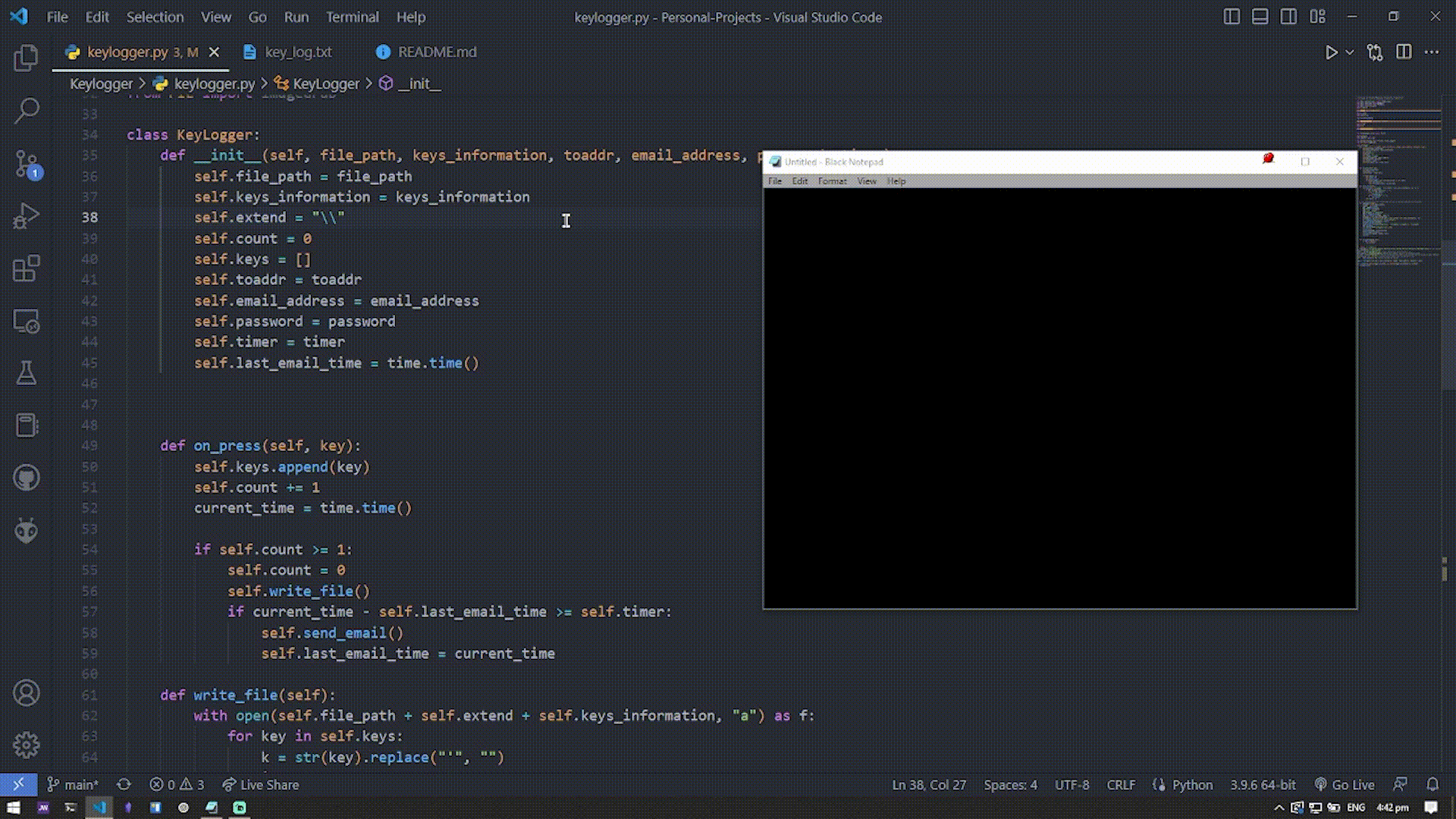Open the Explorer view in activity bar
This screenshot has width=1456, height=819.
[x=26, y=58]
